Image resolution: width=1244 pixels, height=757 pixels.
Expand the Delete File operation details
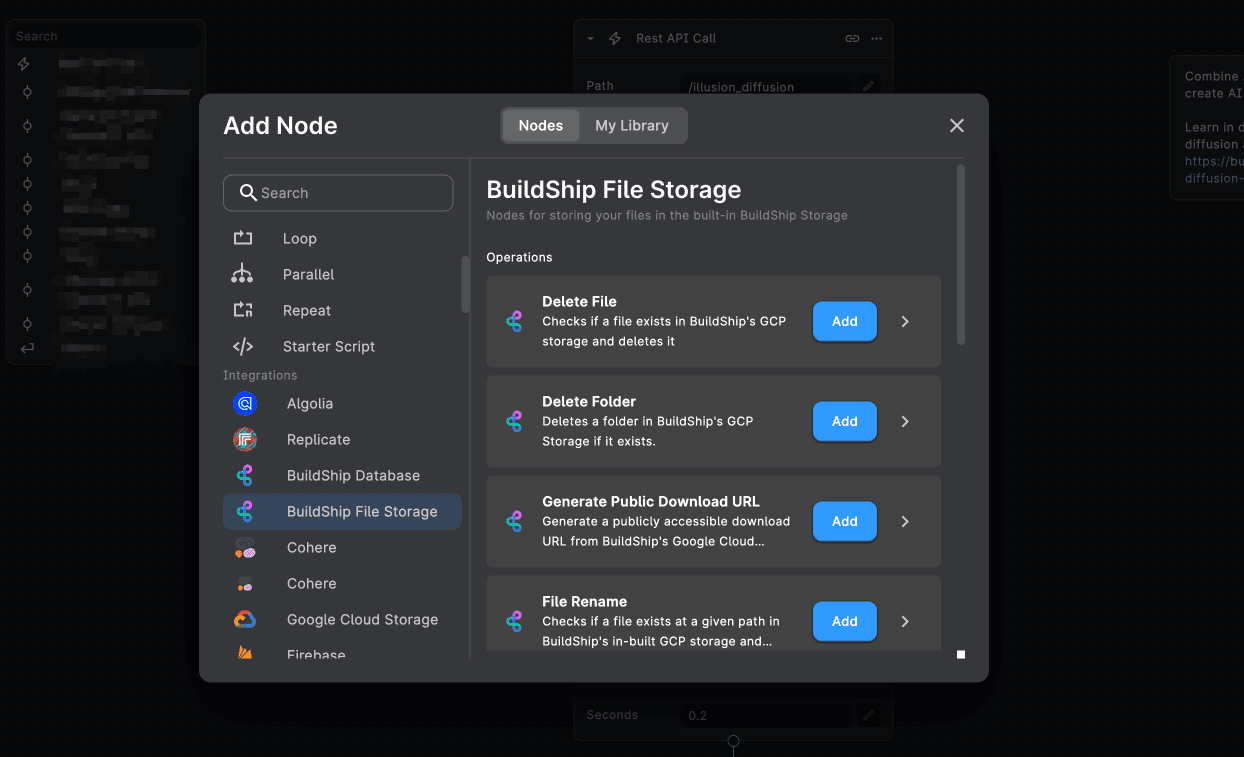tap(905, 321)
